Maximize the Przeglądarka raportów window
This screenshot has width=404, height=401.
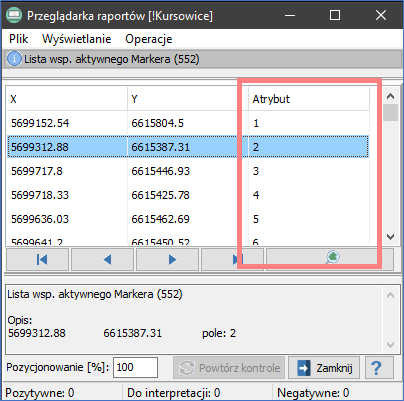335,15
